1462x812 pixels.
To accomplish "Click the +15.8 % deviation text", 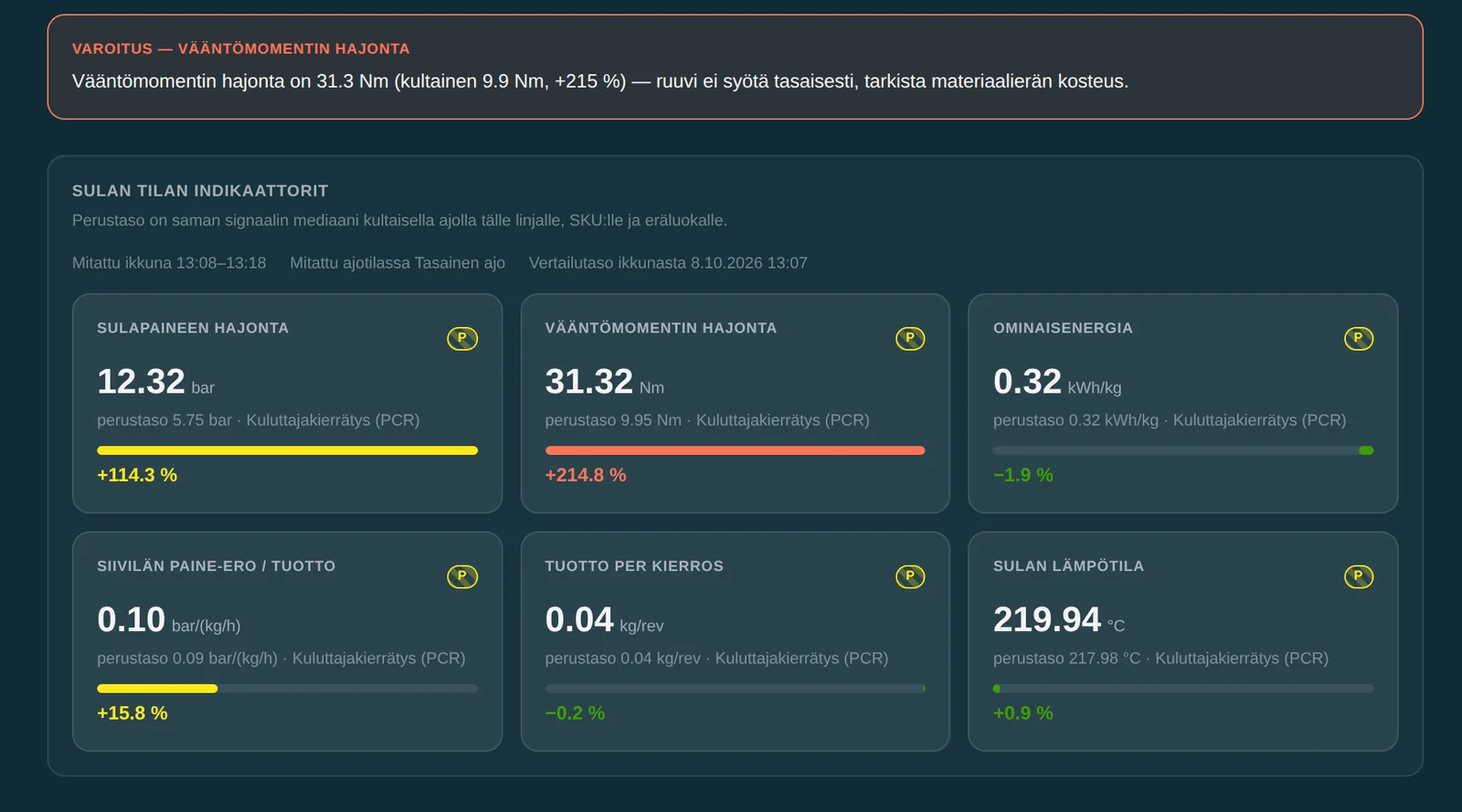I will [132, 713].
